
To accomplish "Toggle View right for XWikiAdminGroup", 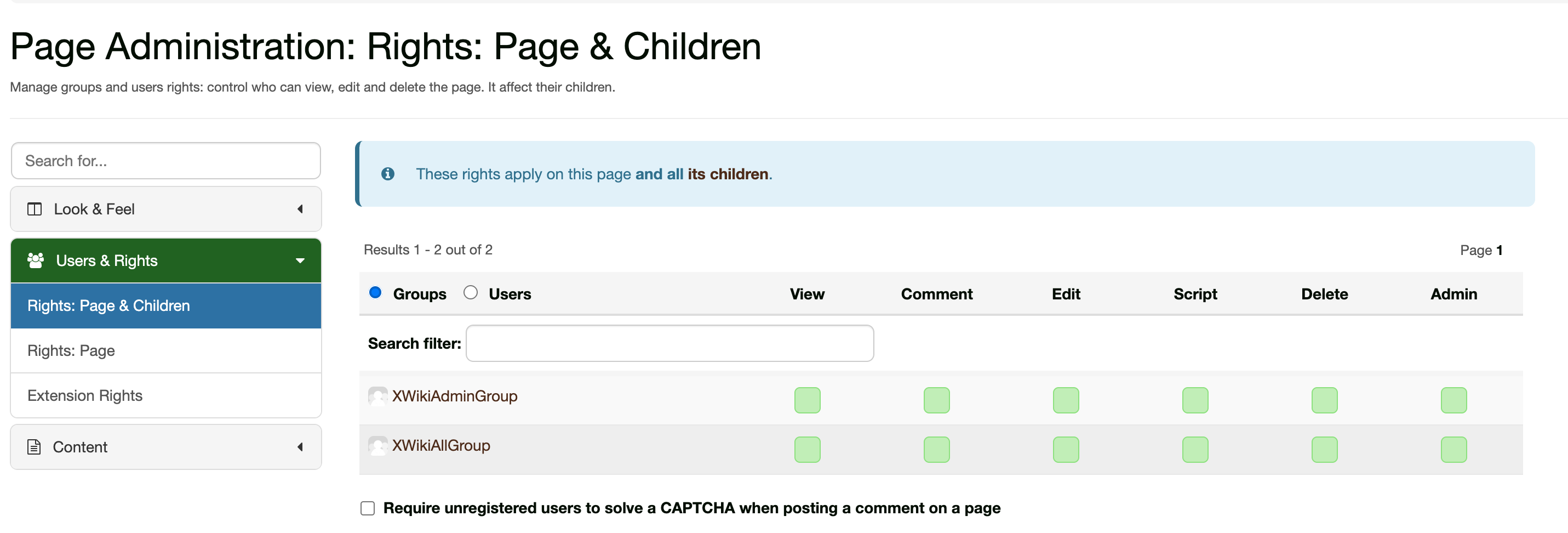I will point(807,400).
